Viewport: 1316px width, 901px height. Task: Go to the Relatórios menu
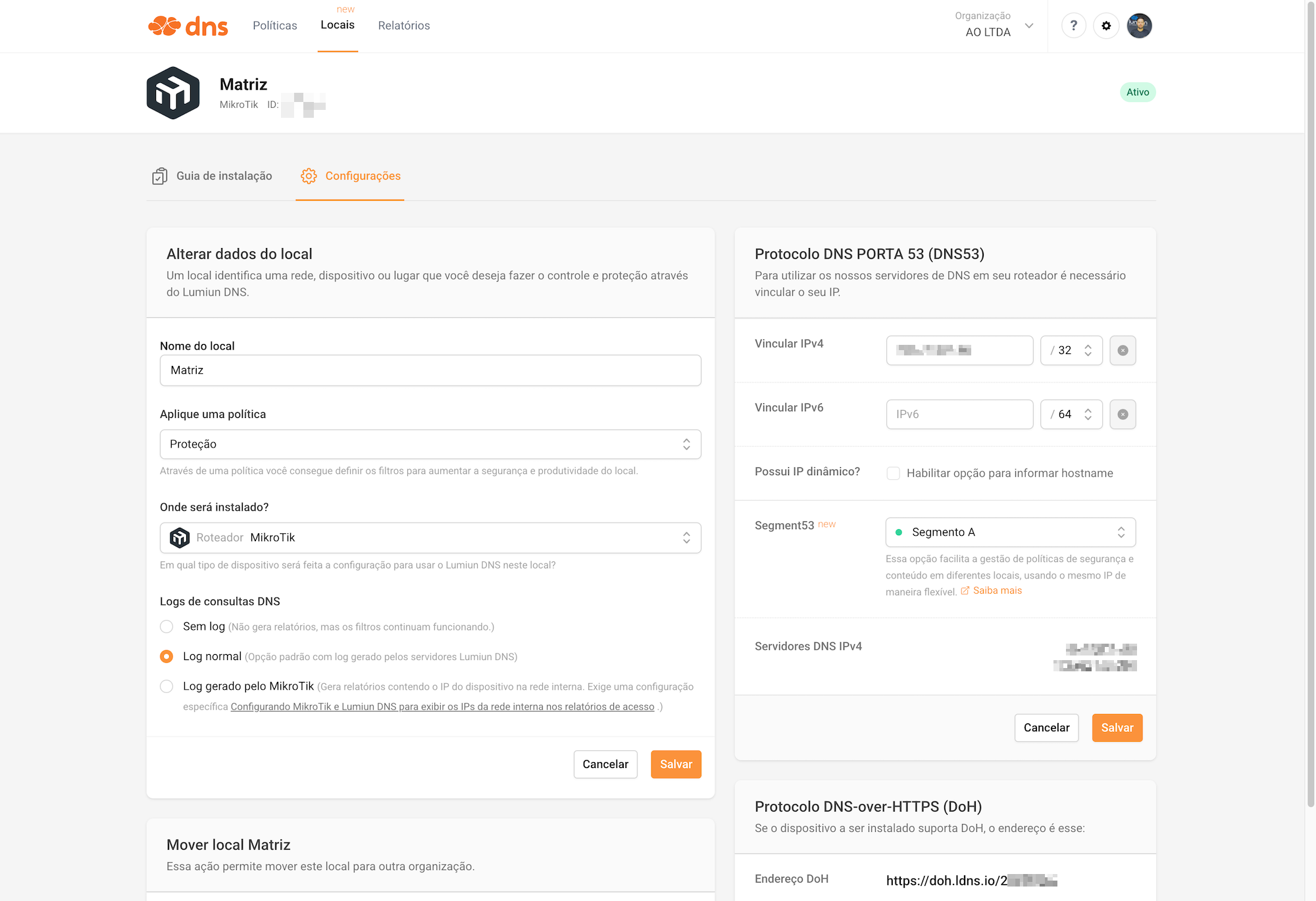pyautogui.click(x=404, y=26)
